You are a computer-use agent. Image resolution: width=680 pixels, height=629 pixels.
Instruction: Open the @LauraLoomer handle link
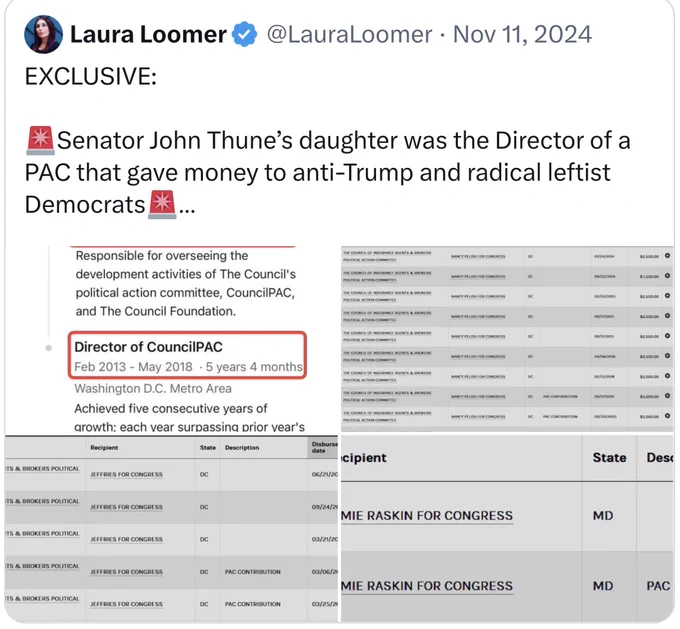point(349,34)
